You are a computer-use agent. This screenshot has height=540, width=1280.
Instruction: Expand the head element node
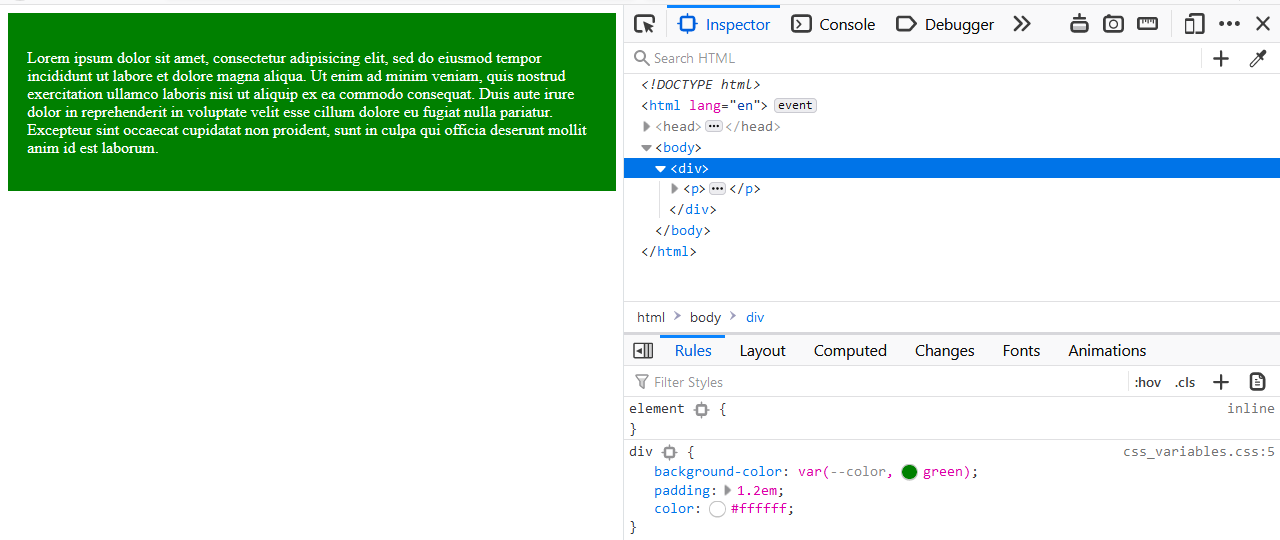coord(647,127)
